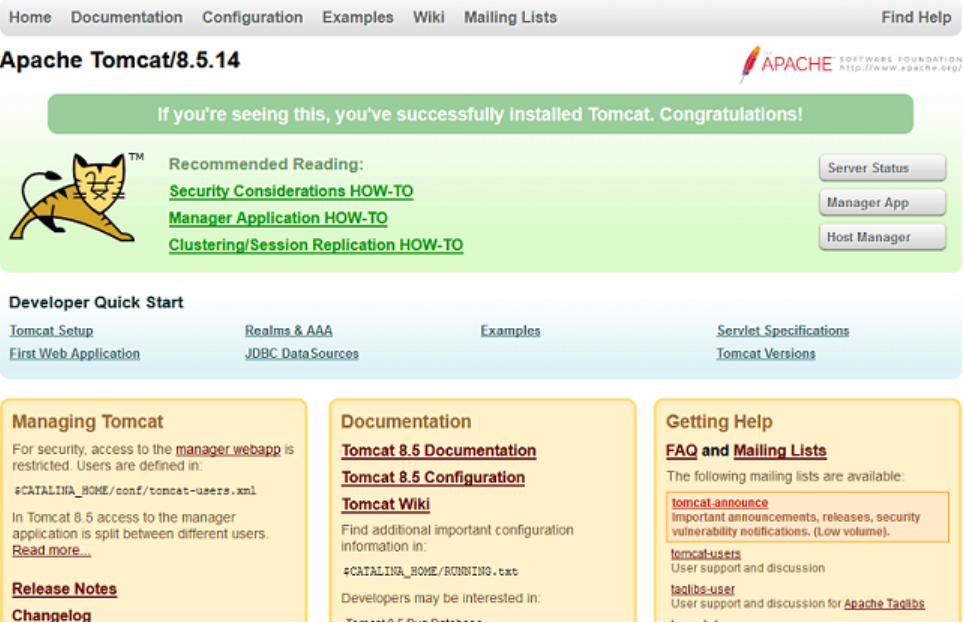Open the JDBC DataSources link
Image resolution: width=964 pixels, height=623 pixels.
301,354
